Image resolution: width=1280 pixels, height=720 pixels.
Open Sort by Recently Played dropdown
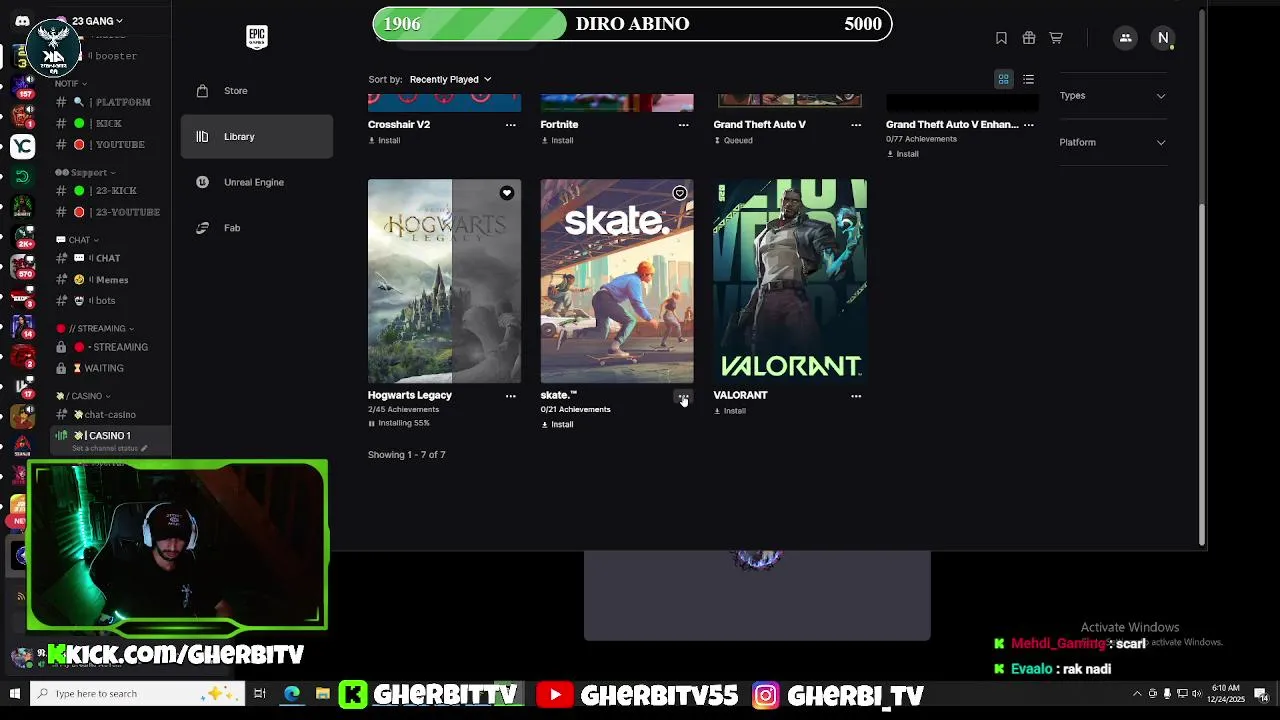(450, 79)
